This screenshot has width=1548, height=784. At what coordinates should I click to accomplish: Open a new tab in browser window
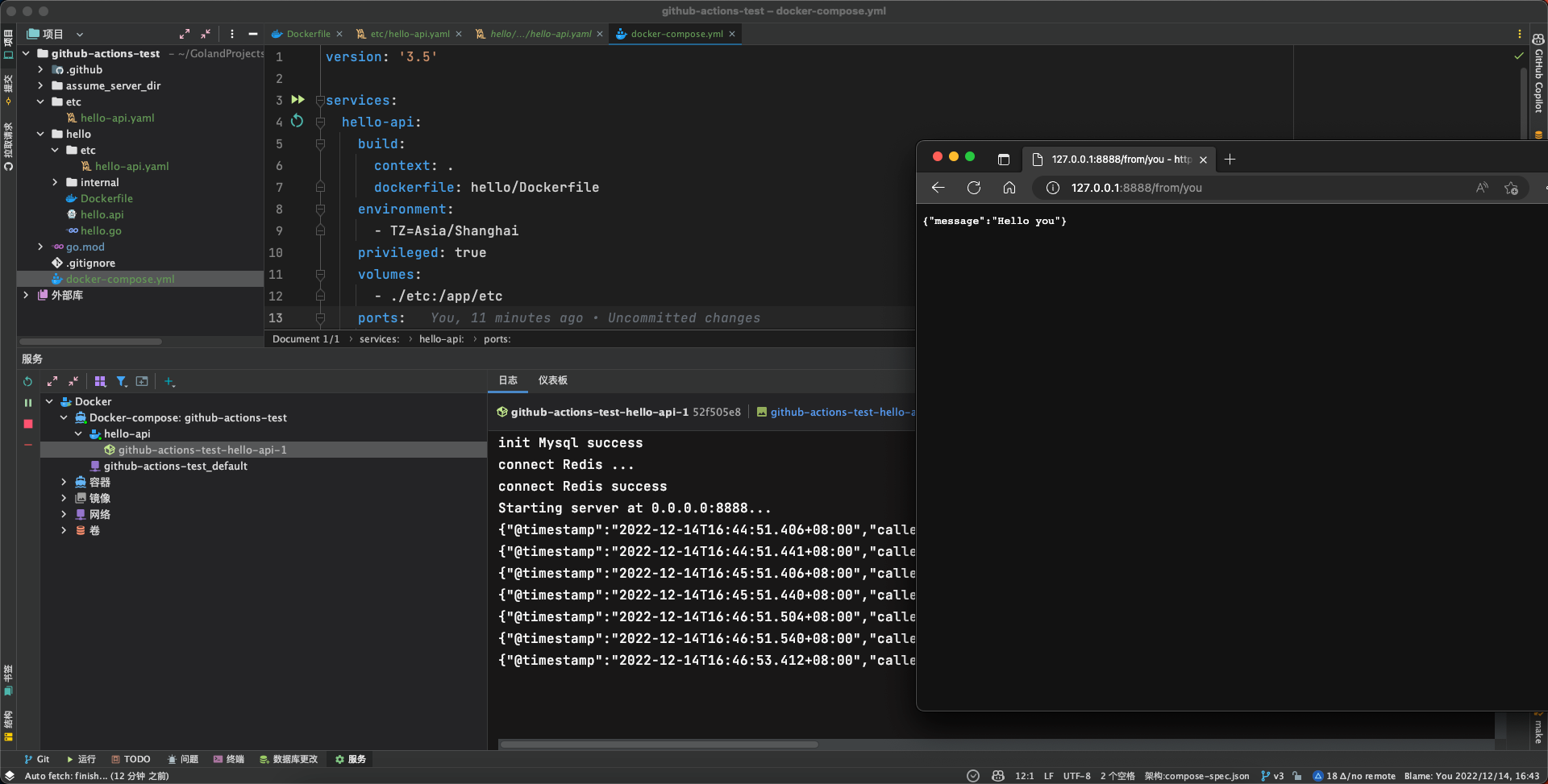1230,160
